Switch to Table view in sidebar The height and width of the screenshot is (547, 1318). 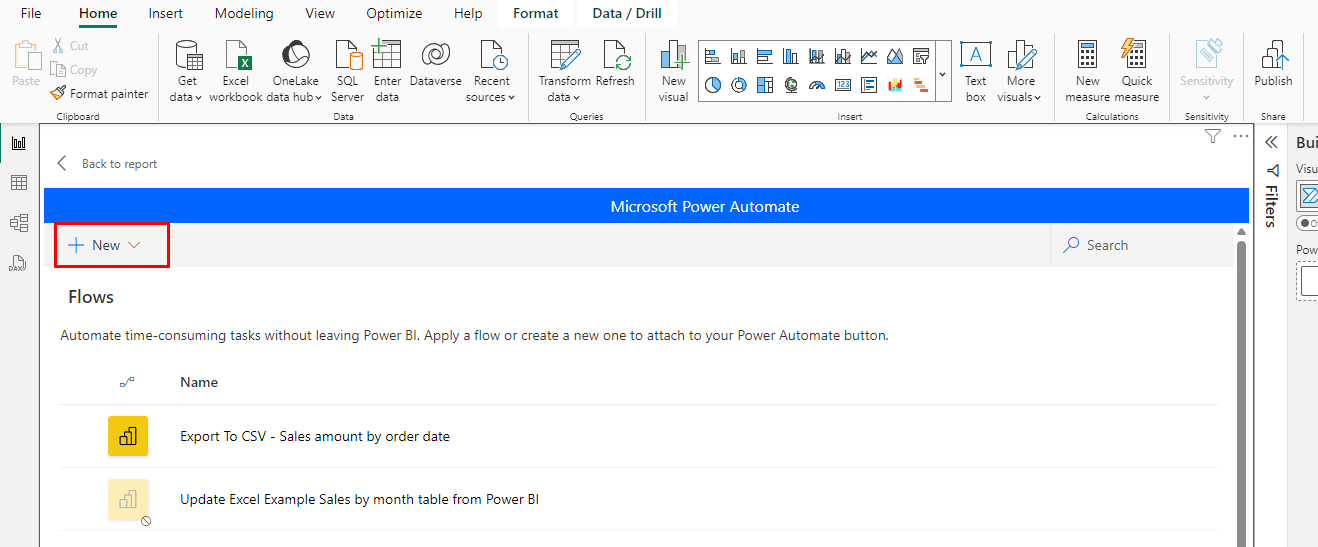tap(18, 182)
